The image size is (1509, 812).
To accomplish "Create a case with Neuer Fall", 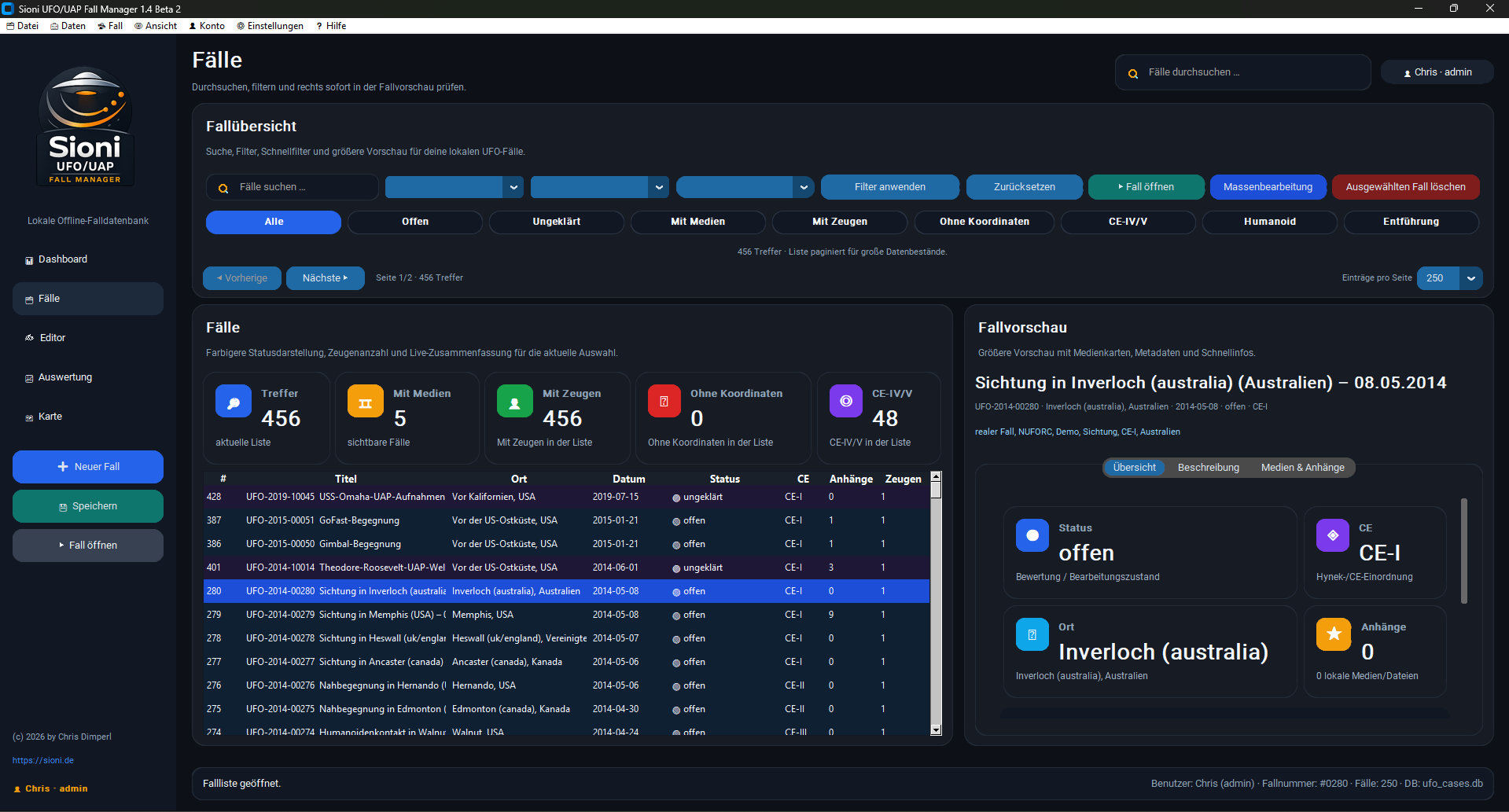I will click(x=87, y=466).
